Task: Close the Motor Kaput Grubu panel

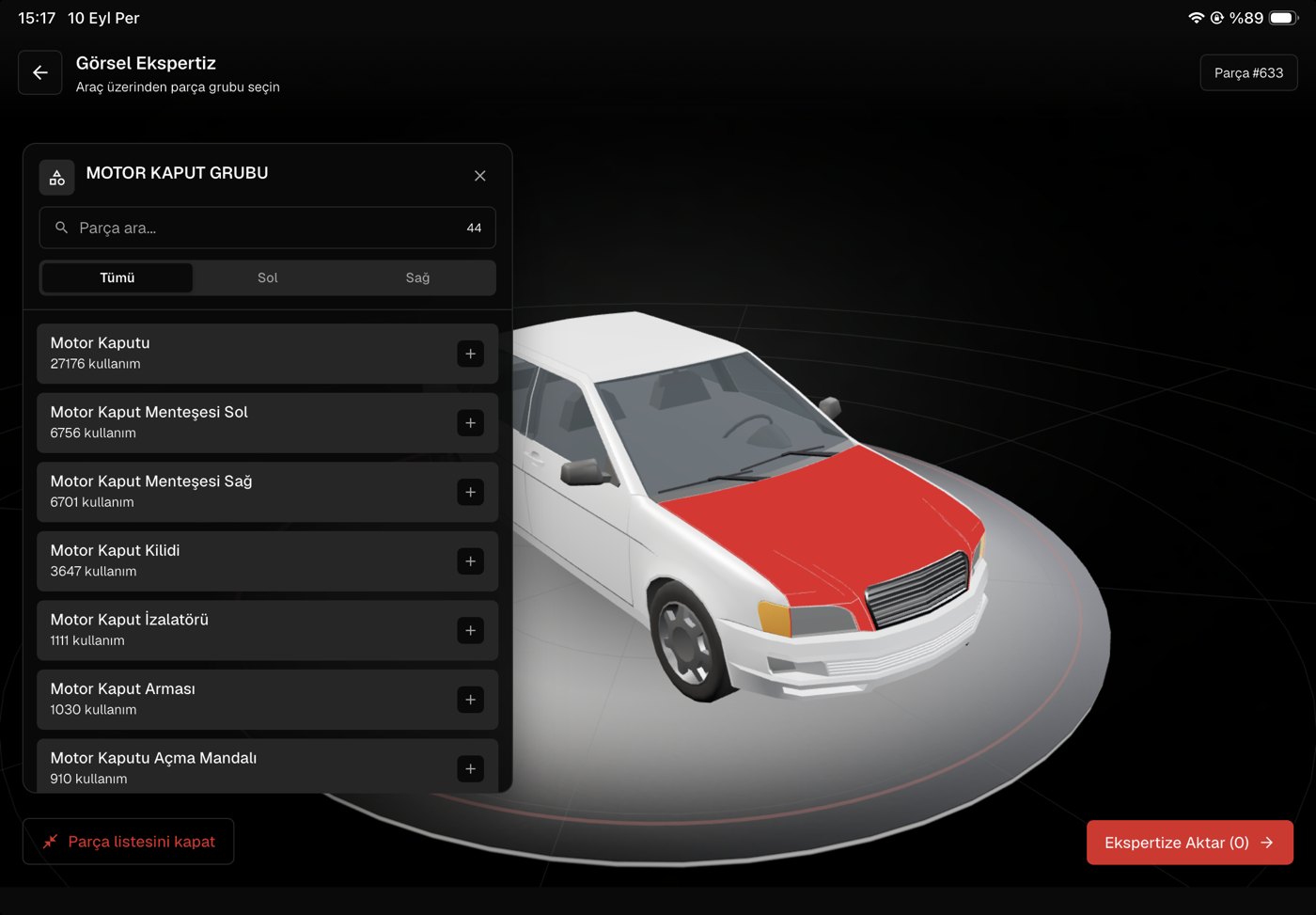Action: 479,176
